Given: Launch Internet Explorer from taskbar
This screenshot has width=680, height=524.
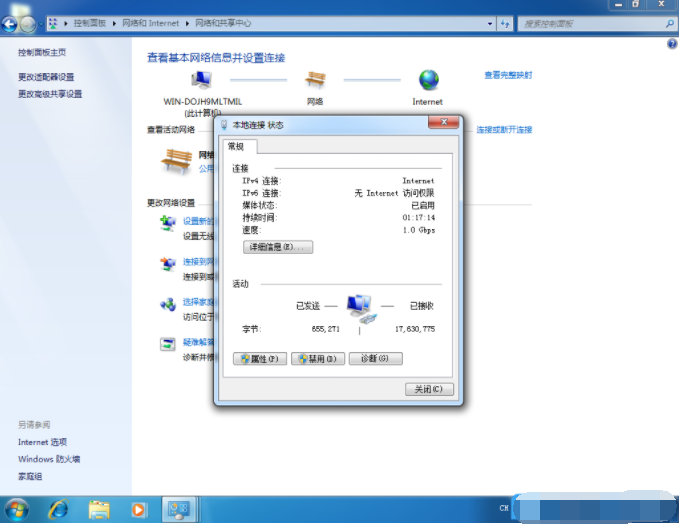Looking at the screenshot, I should pos(59,509).
